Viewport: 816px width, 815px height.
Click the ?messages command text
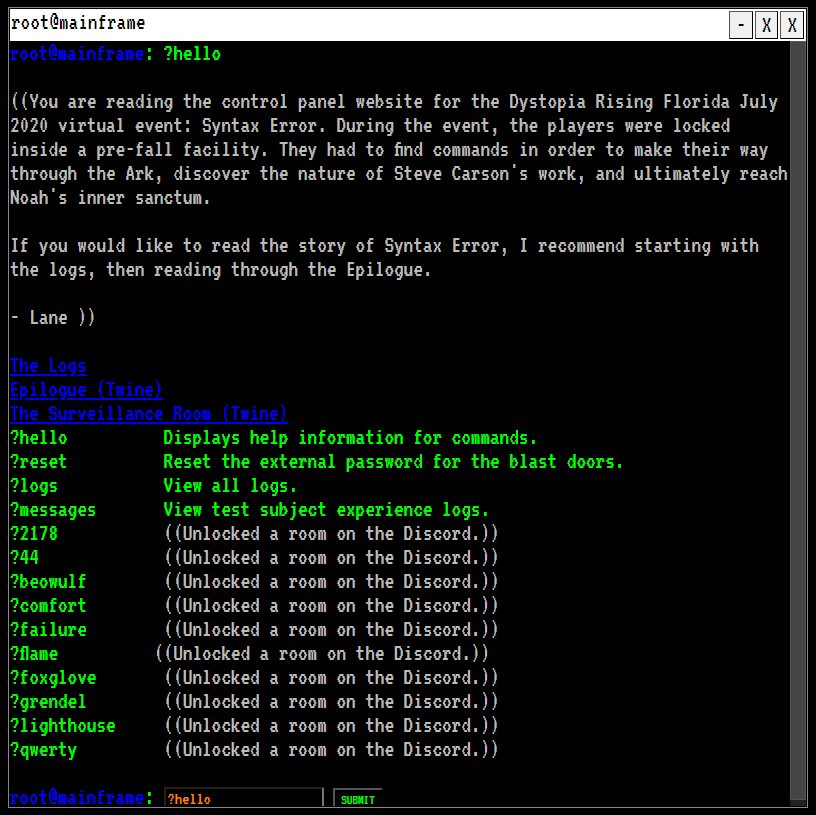[x=53, y=510]
